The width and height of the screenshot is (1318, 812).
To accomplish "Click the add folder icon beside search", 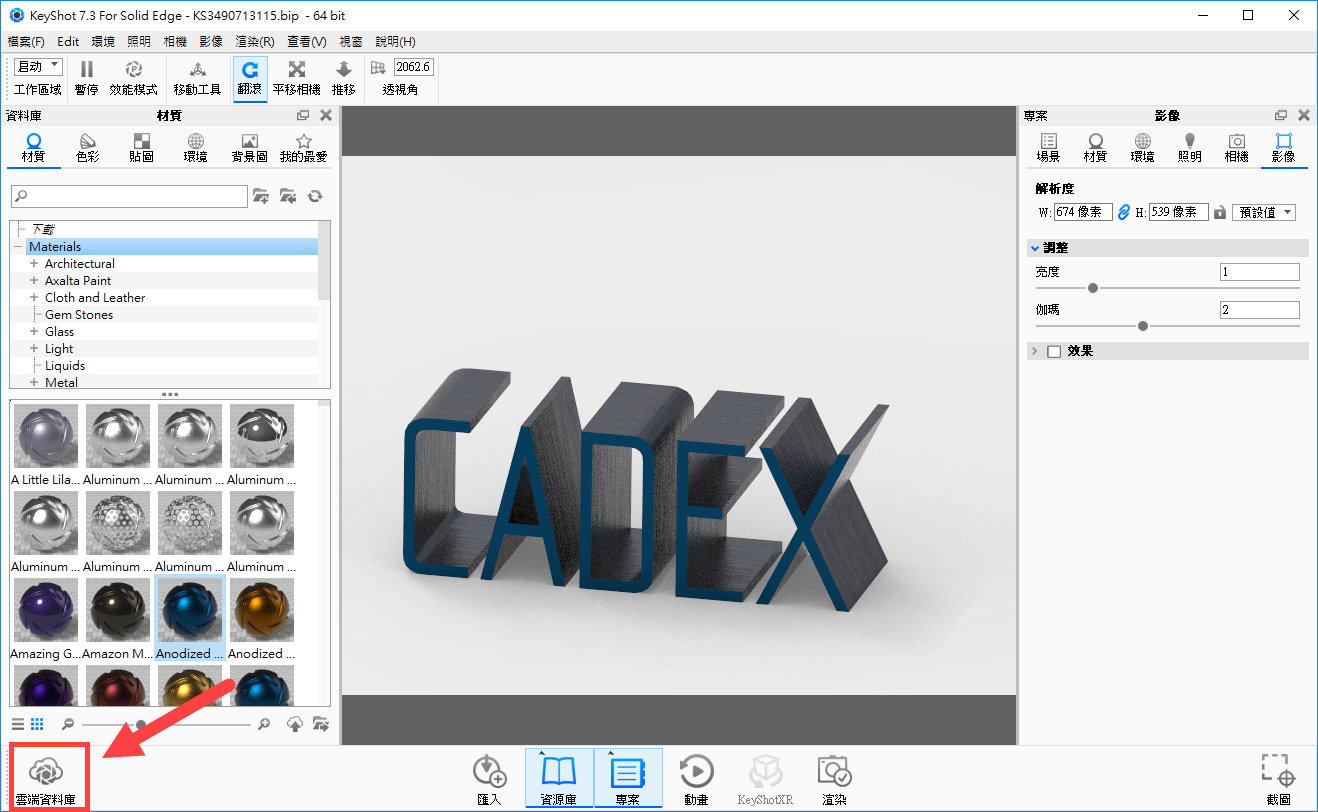I will pos(261,196).
